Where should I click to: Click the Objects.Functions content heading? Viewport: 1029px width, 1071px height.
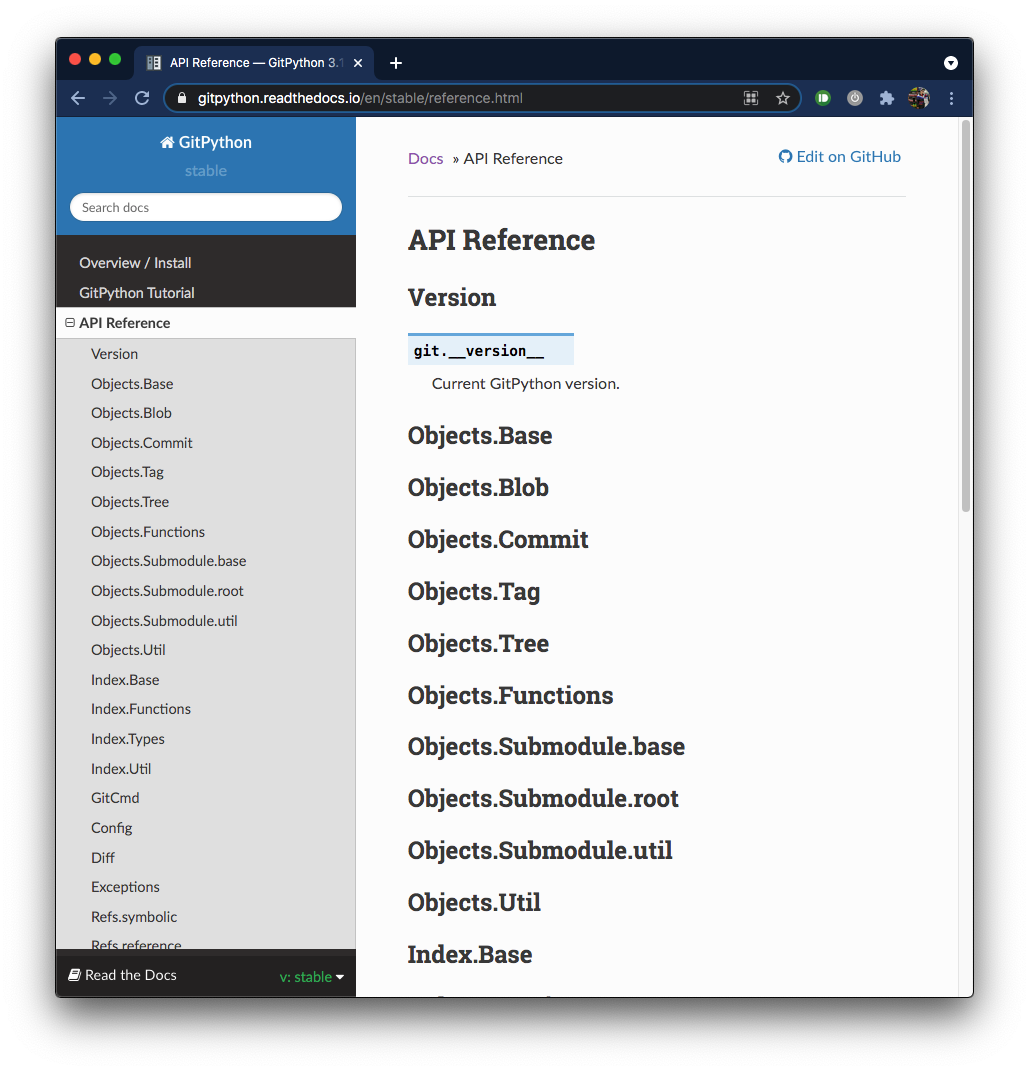coord(510,695)
